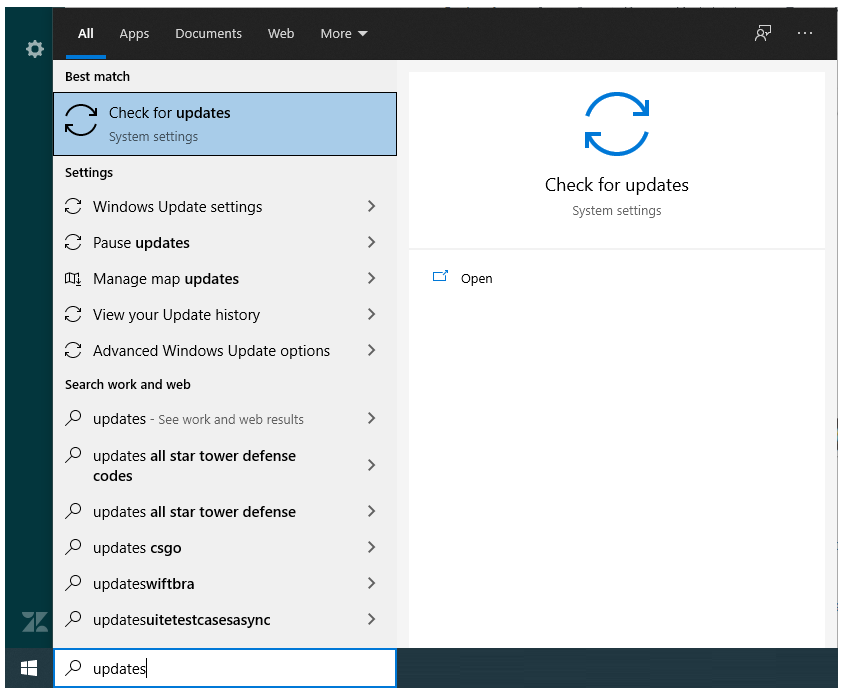The width and height of the screenshot is (850, 697).
Task: Select Advanced Windows Update options result
Action: click(x=225, y=350)
